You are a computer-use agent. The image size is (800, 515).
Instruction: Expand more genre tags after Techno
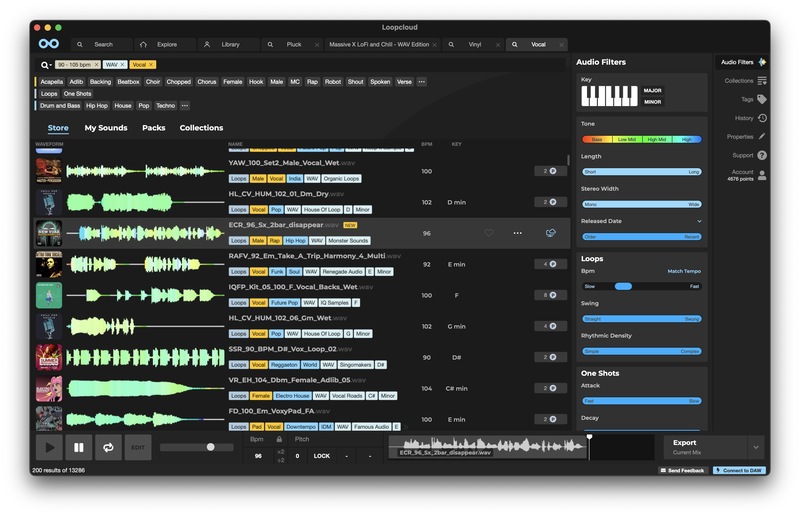184,105
